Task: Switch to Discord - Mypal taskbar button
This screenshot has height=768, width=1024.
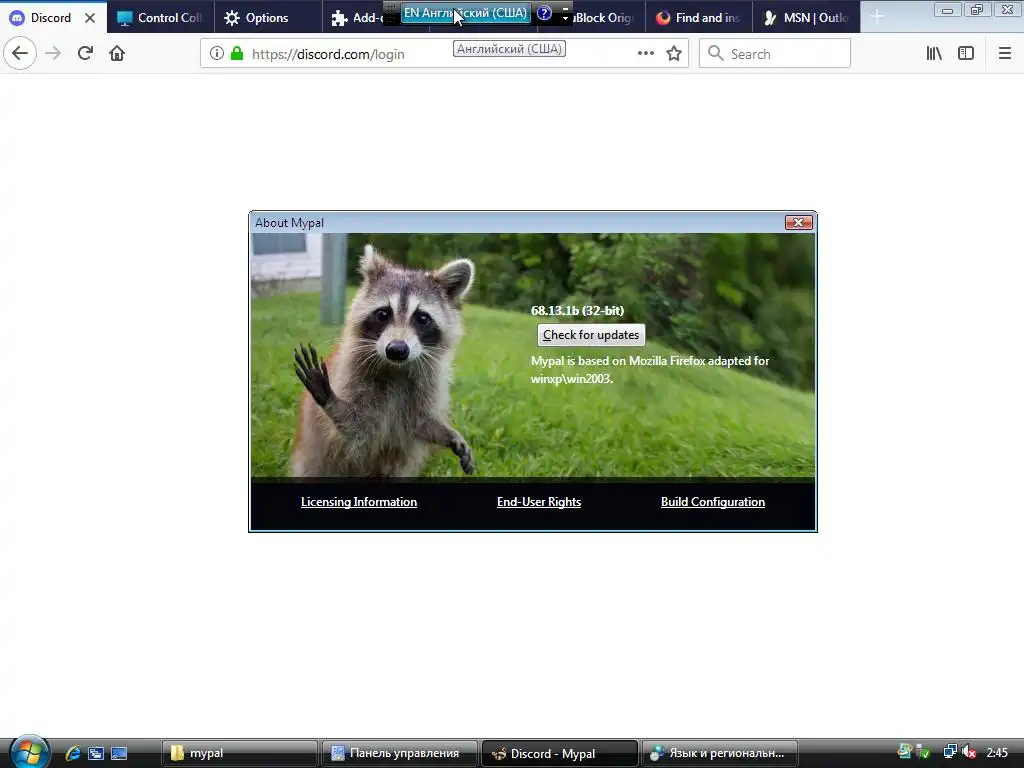Action: pos(560,753)
